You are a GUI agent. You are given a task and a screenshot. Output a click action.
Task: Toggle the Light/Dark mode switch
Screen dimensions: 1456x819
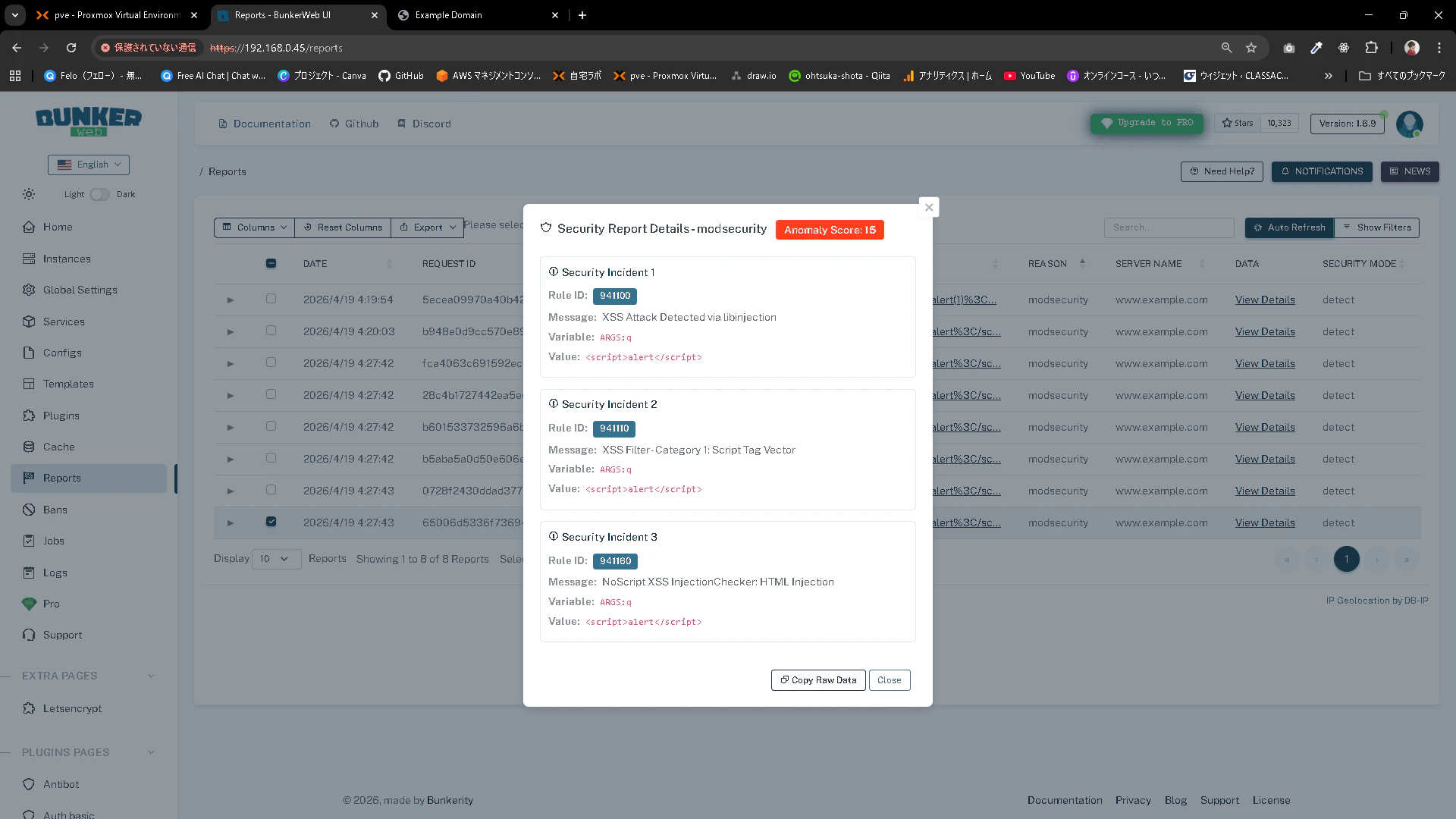coord(99,194)
